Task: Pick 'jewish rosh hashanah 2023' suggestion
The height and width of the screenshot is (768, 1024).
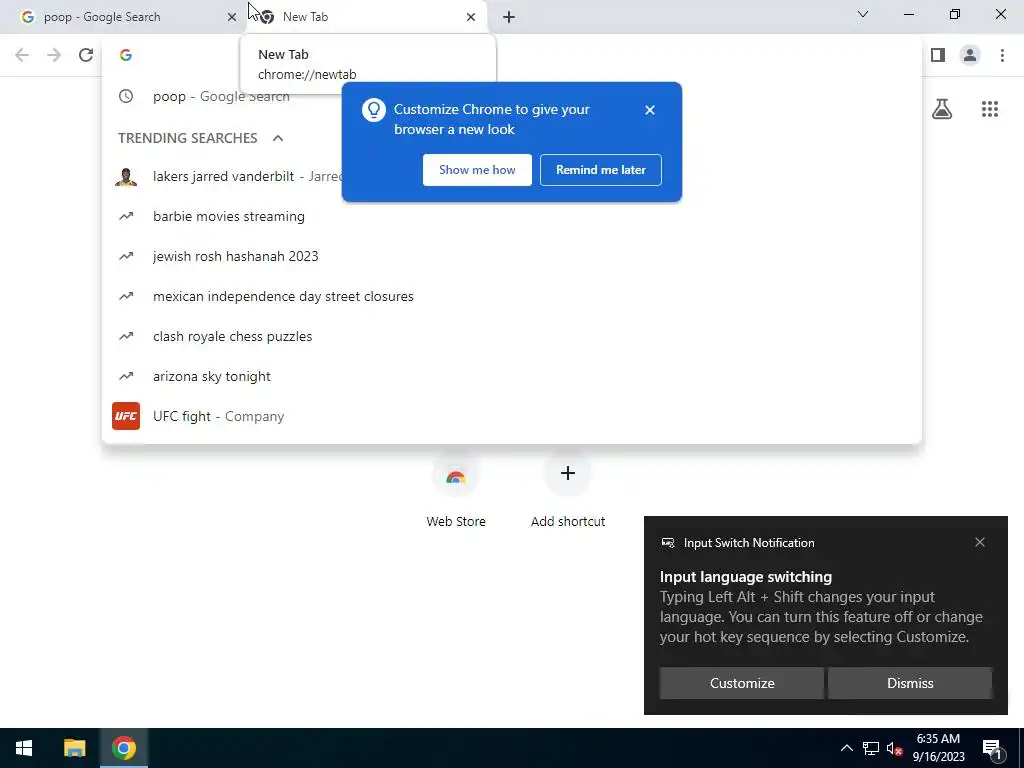Action: point(511,256)
